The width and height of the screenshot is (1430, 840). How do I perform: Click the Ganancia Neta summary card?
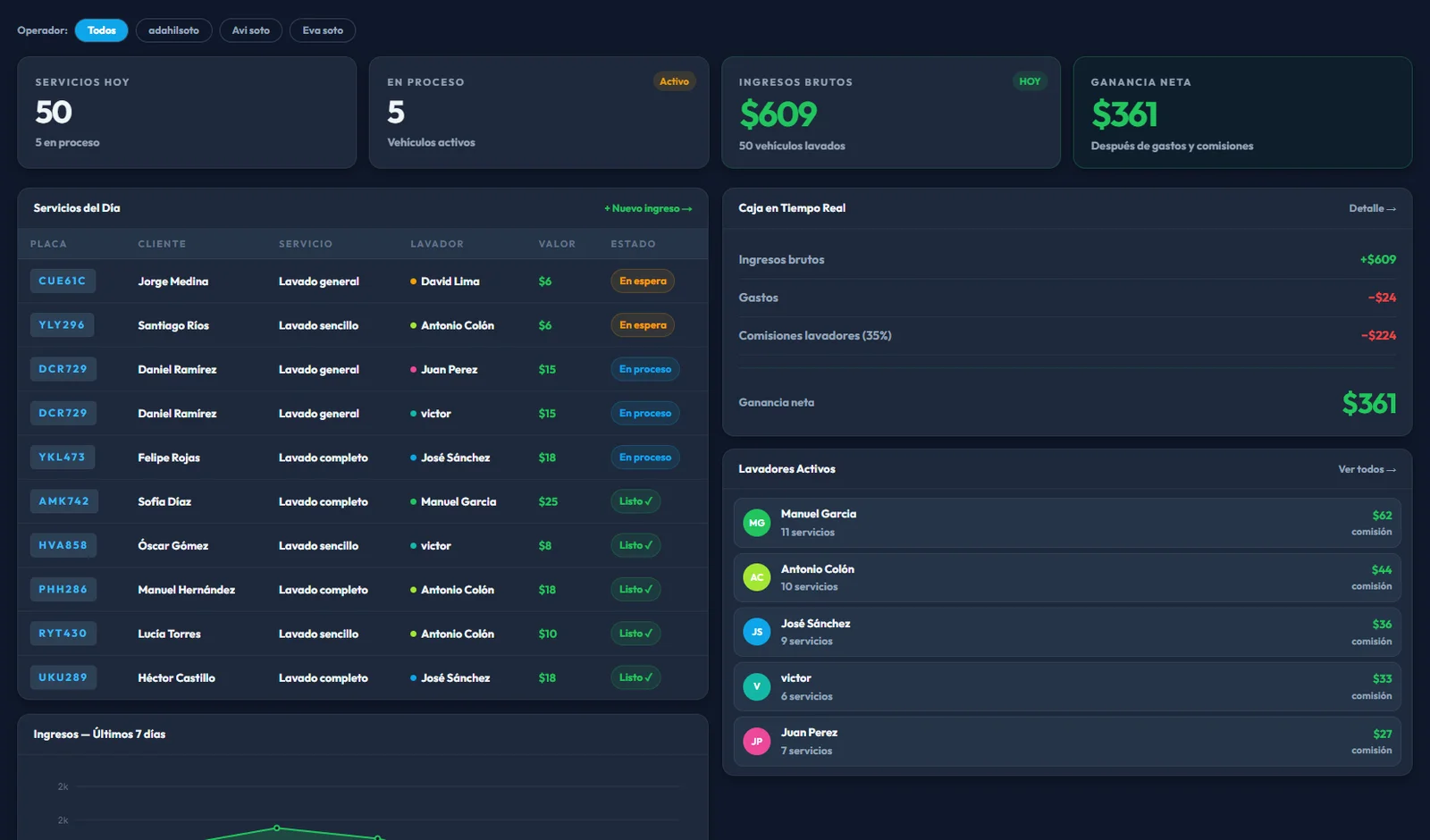(1242, 113)
